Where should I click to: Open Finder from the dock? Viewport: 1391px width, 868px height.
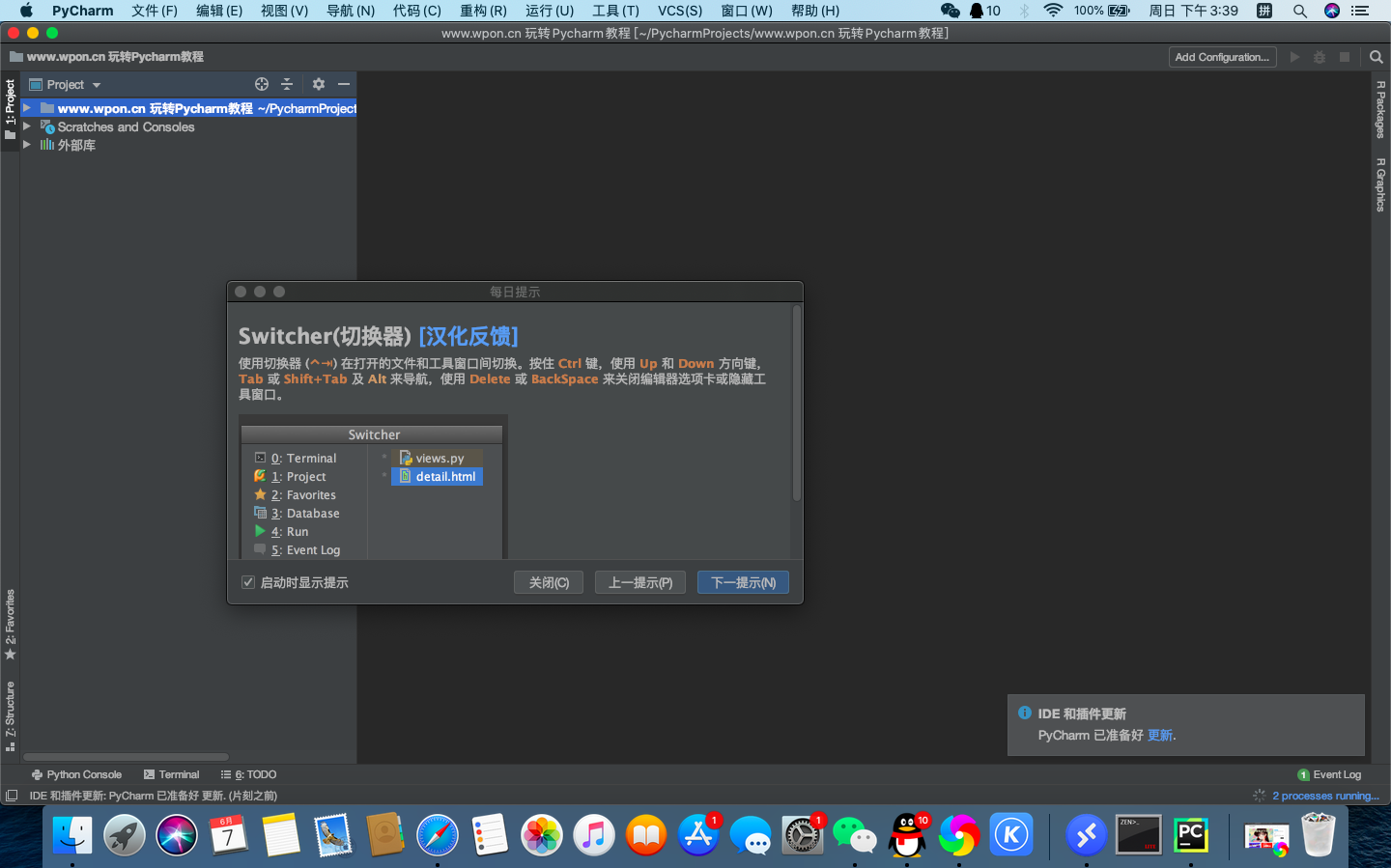pos(72,835)
